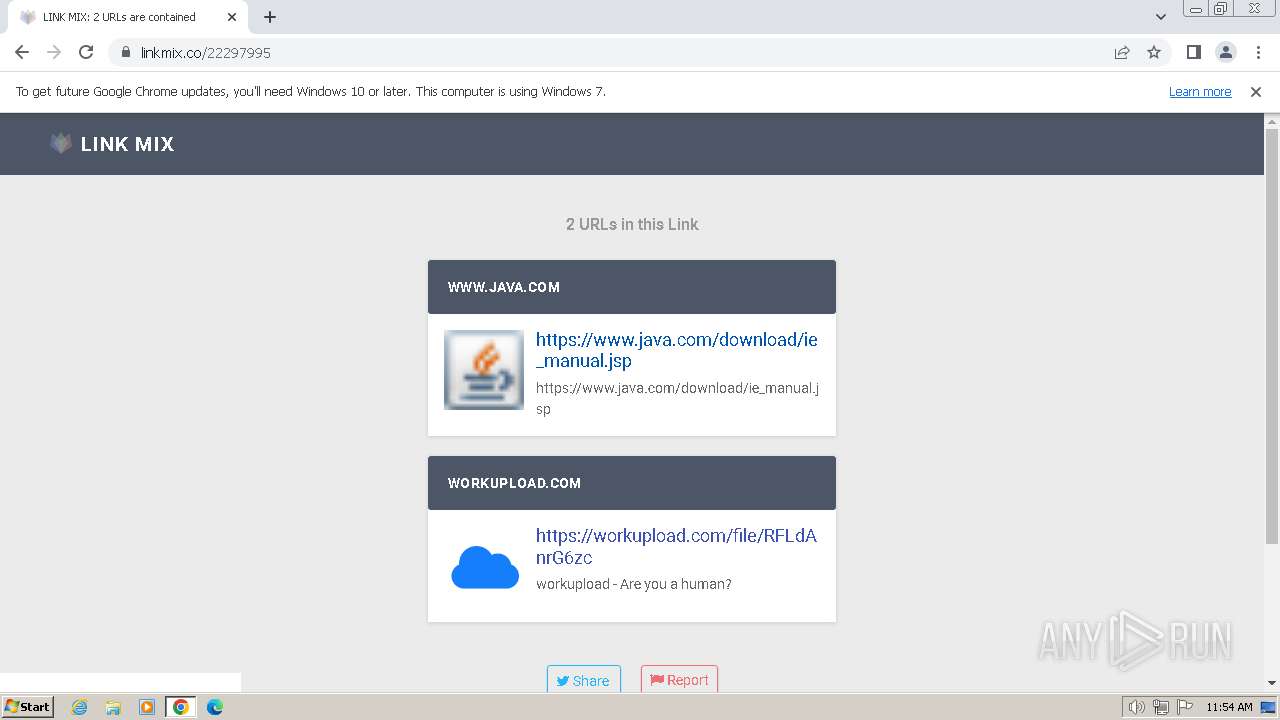Click 'workupload - Are you a human?' text
1280x720 pixels.
coord(634,584)
